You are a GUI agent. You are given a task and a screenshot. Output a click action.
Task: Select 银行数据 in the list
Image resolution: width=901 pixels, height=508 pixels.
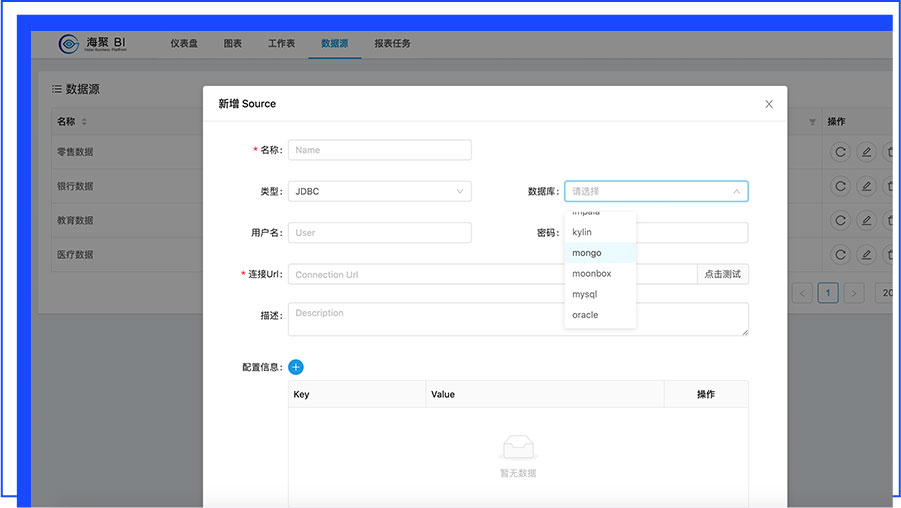[x=75, y=186]
